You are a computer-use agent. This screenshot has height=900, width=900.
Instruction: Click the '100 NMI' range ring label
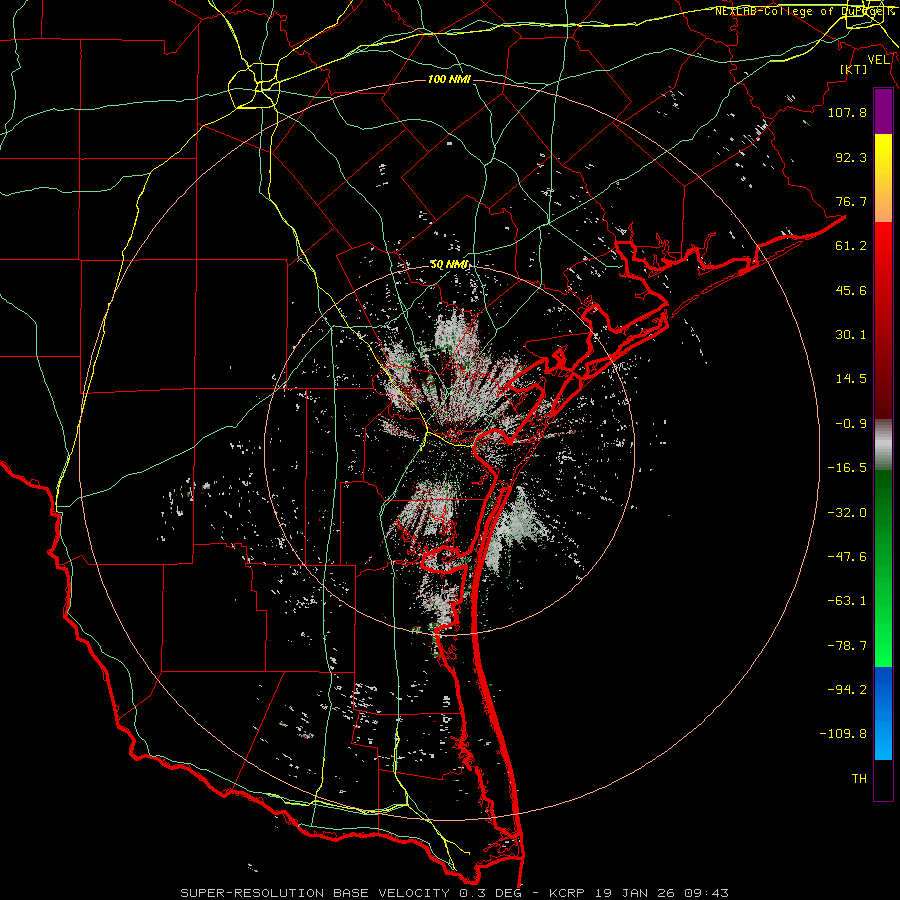point(449,79)
